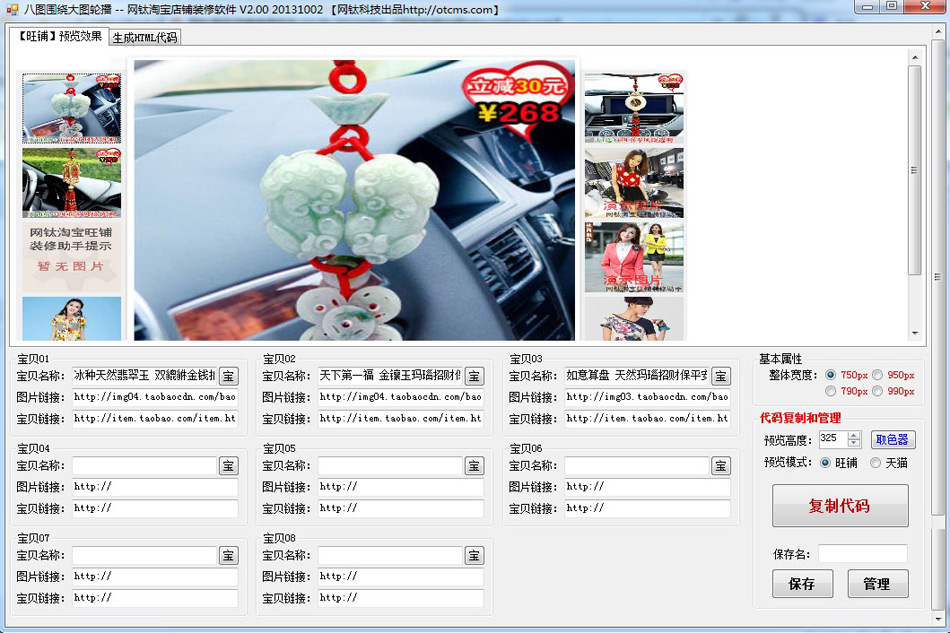Choose 天猫 preview mode

click(x=876, y=463)
